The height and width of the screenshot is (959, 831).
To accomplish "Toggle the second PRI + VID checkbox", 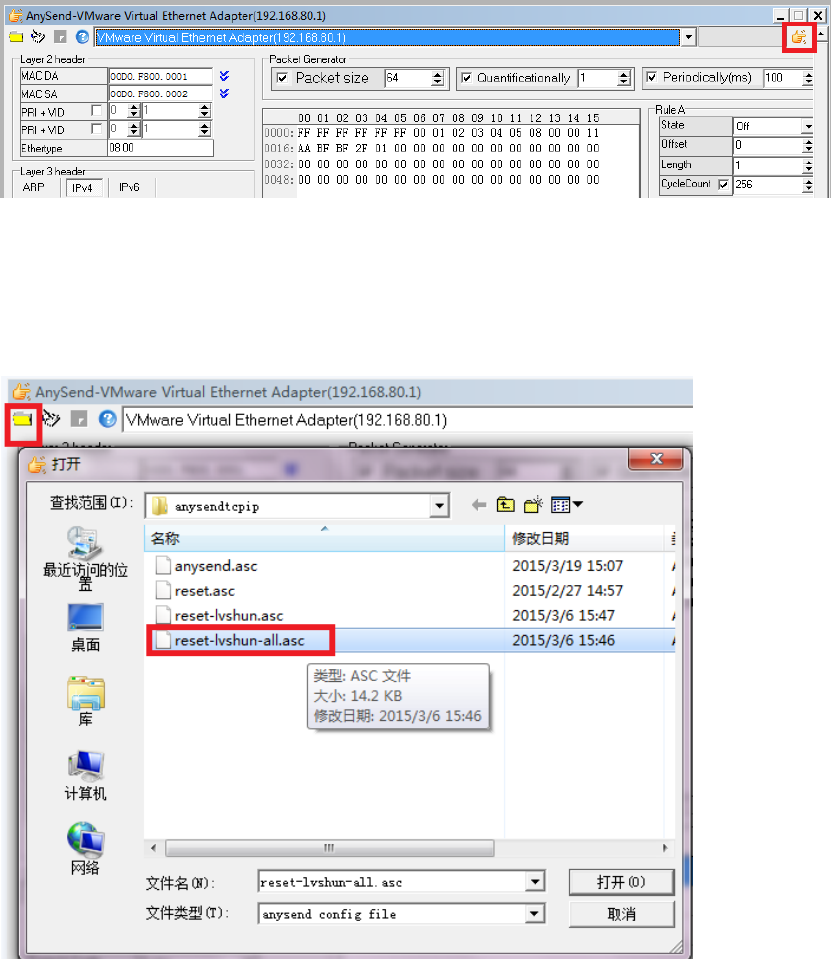I will 96,128.
